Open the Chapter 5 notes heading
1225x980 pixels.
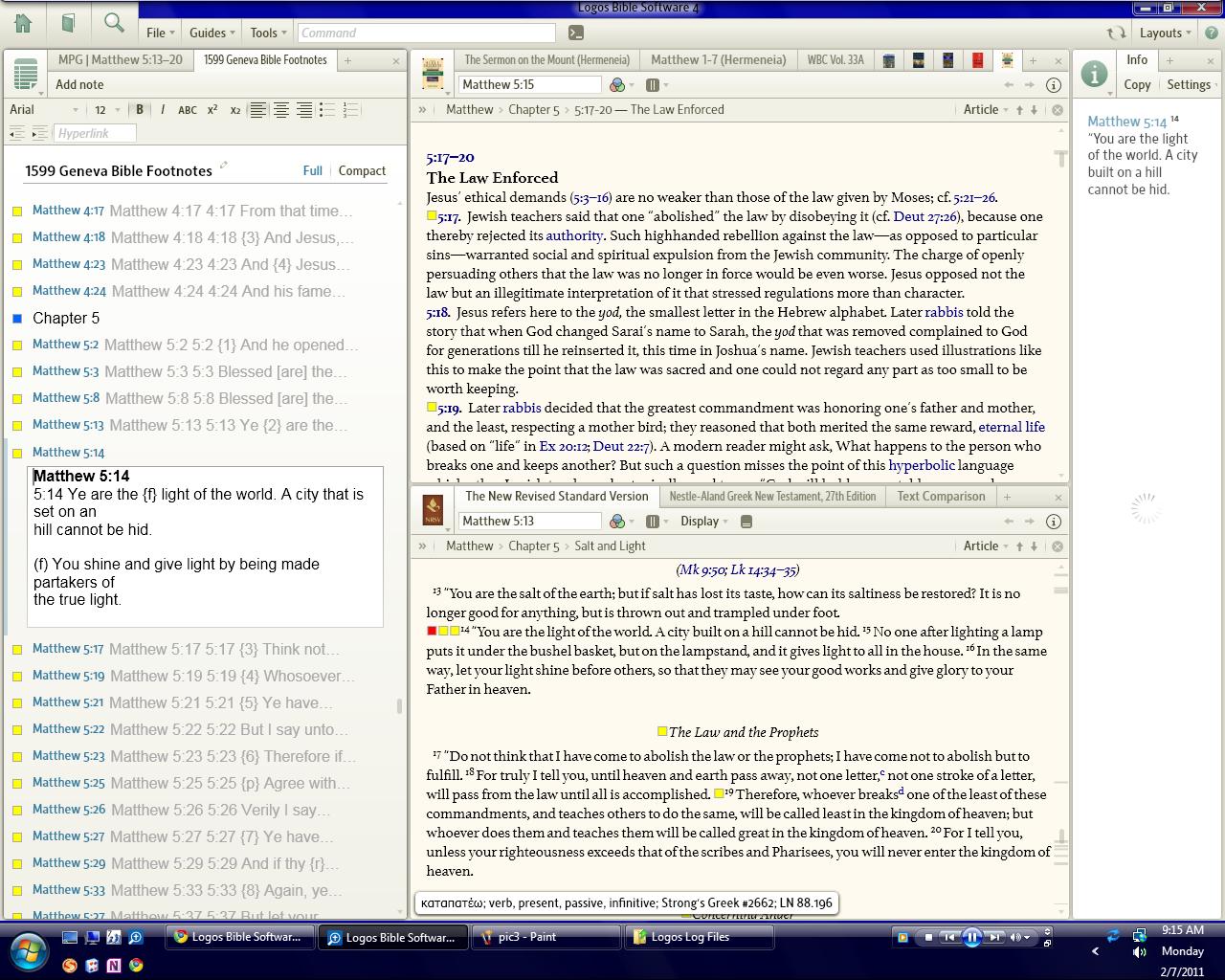point(66,319)
